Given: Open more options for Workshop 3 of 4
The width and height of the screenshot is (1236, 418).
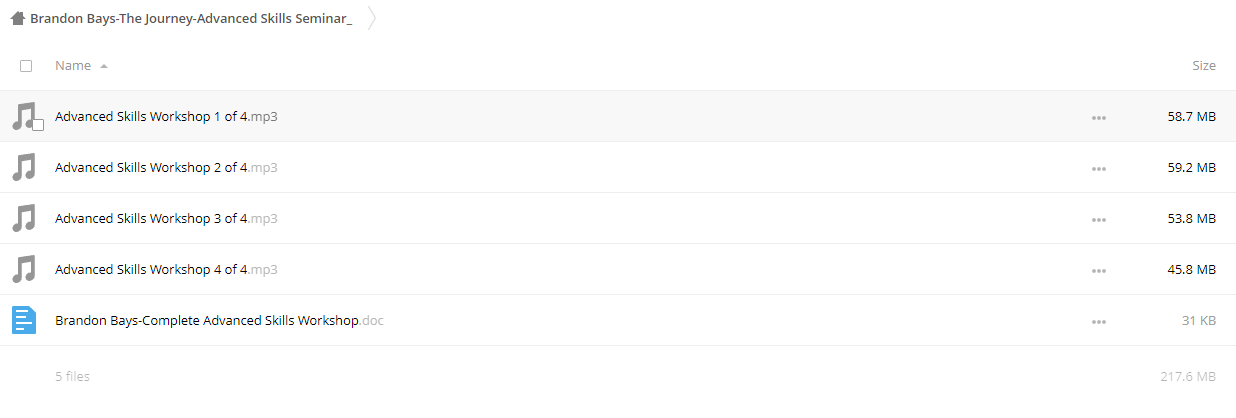Looking at the screenshot, I should [x=1099, y=220].
